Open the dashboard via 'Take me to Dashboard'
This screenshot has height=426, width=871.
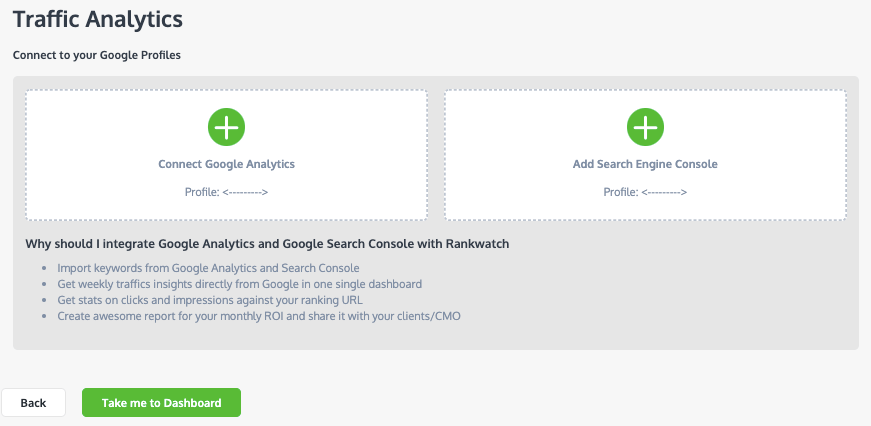(x=161, y=403)
